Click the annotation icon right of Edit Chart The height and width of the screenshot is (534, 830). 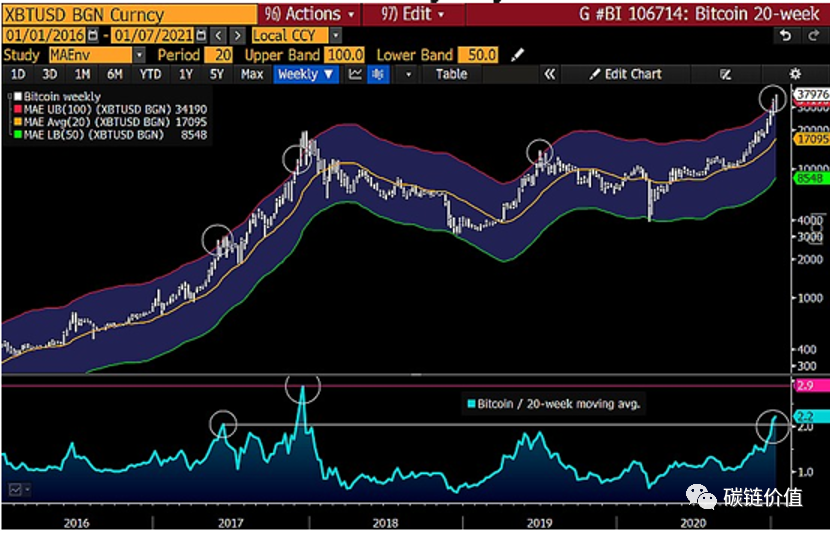pos(725,74)
